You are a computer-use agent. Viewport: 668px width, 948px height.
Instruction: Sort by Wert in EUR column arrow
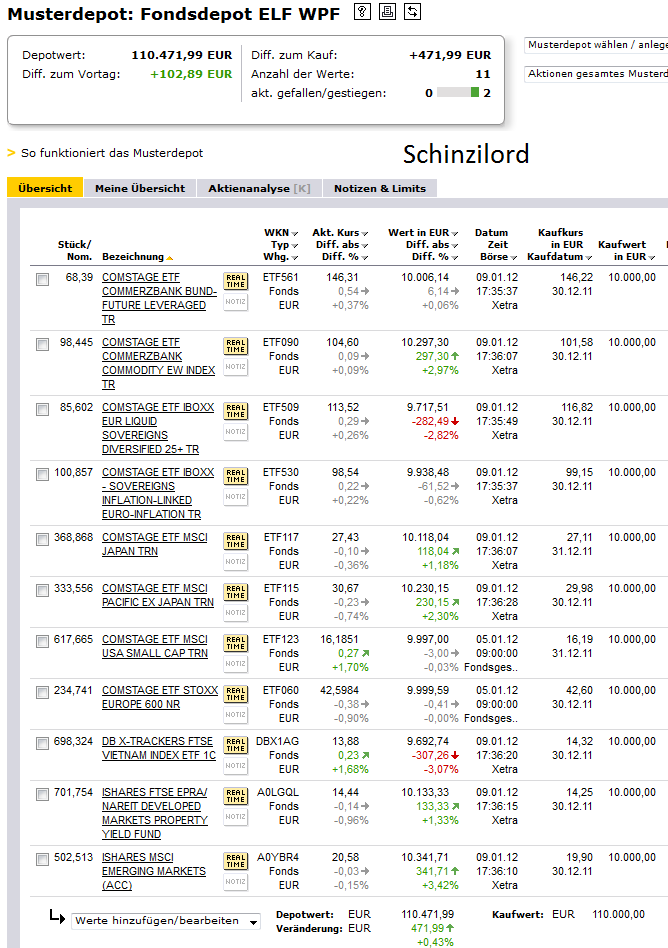[x=455, y=233]
